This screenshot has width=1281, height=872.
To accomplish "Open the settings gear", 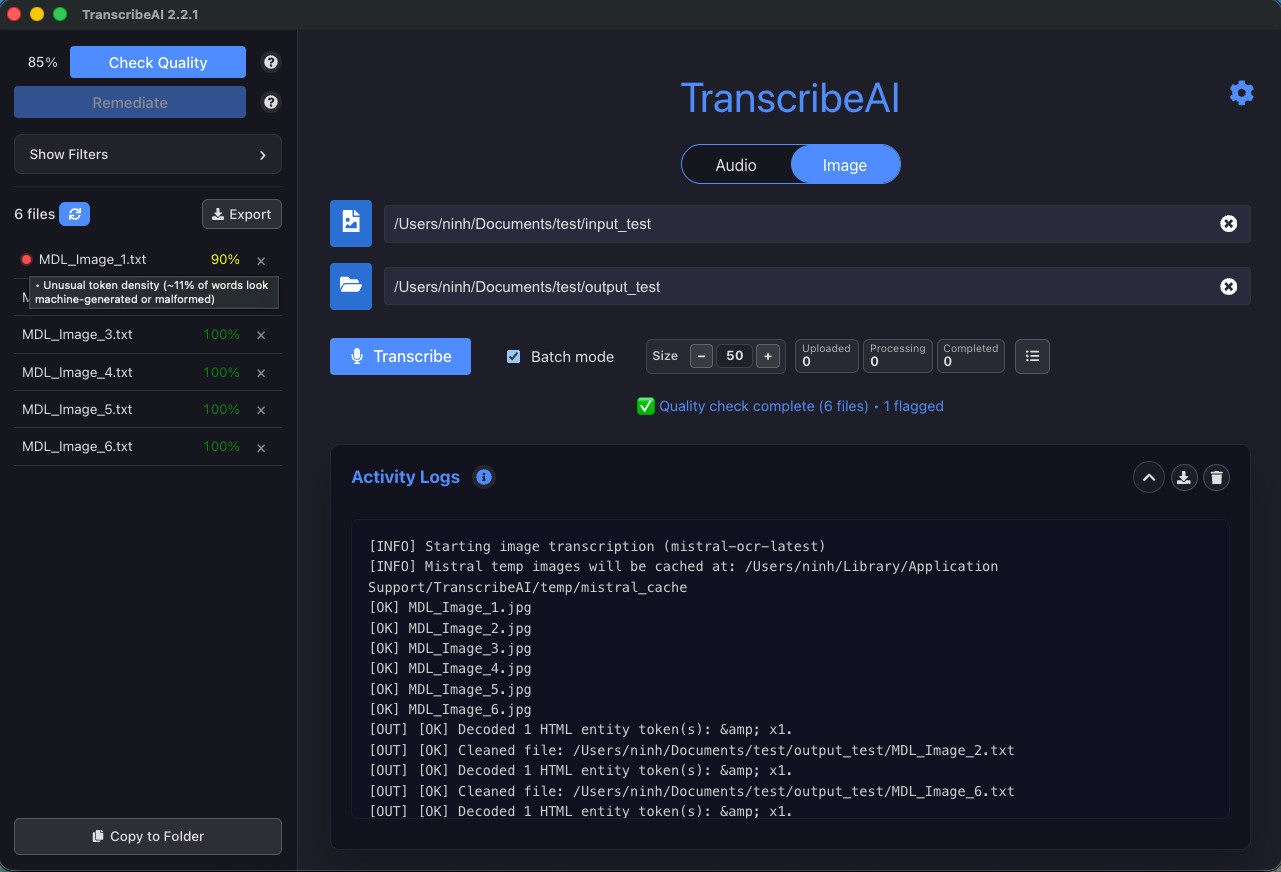I will click(1241, 93).
